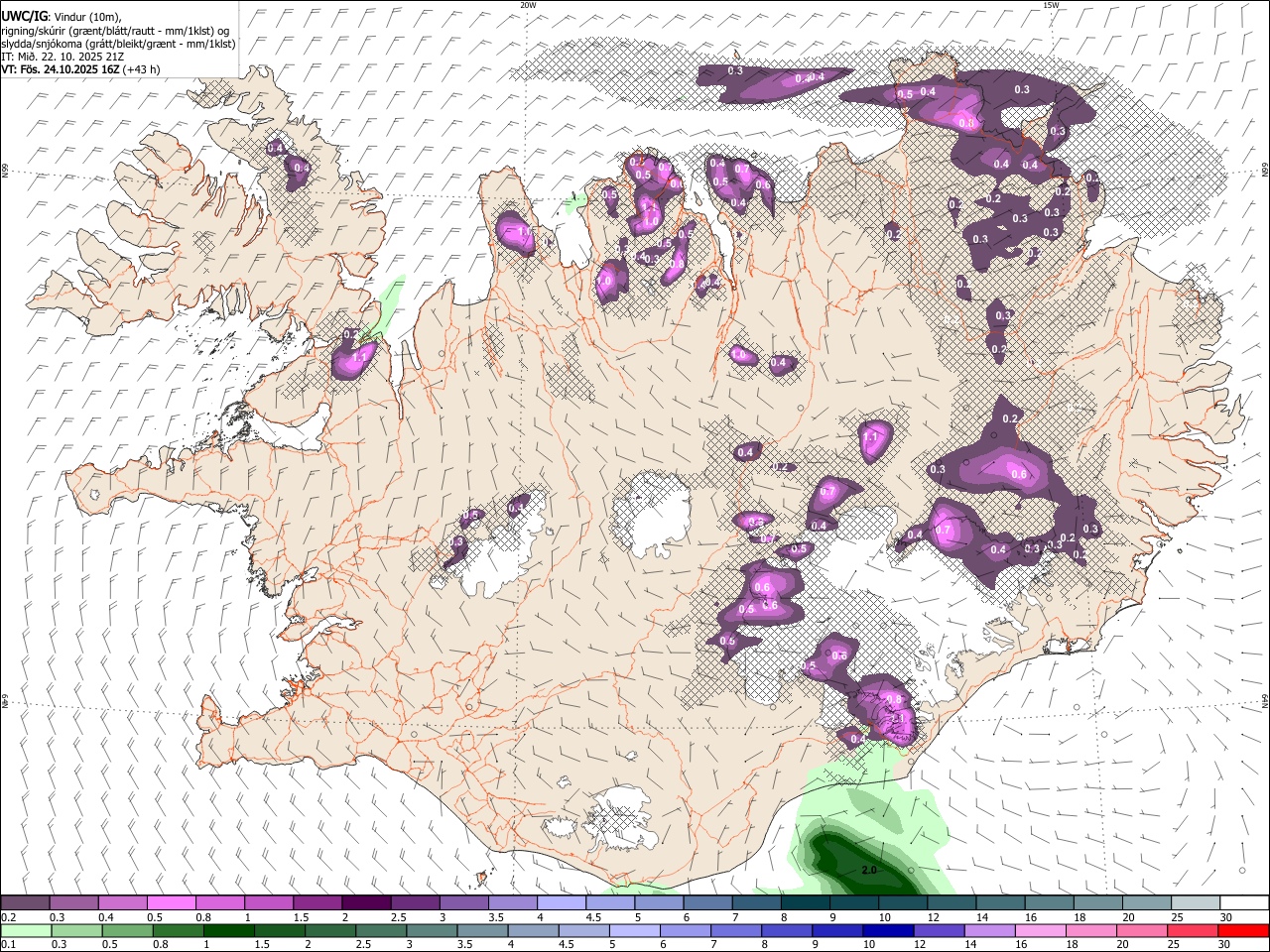Click the light lavender snow swatch between 4 and 4.5
1270x952 pixels.
tap(561, 902)
